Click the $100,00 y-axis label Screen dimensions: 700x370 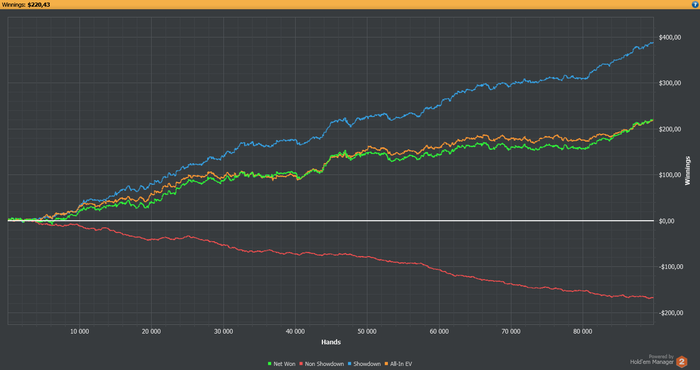coord(670,175)
